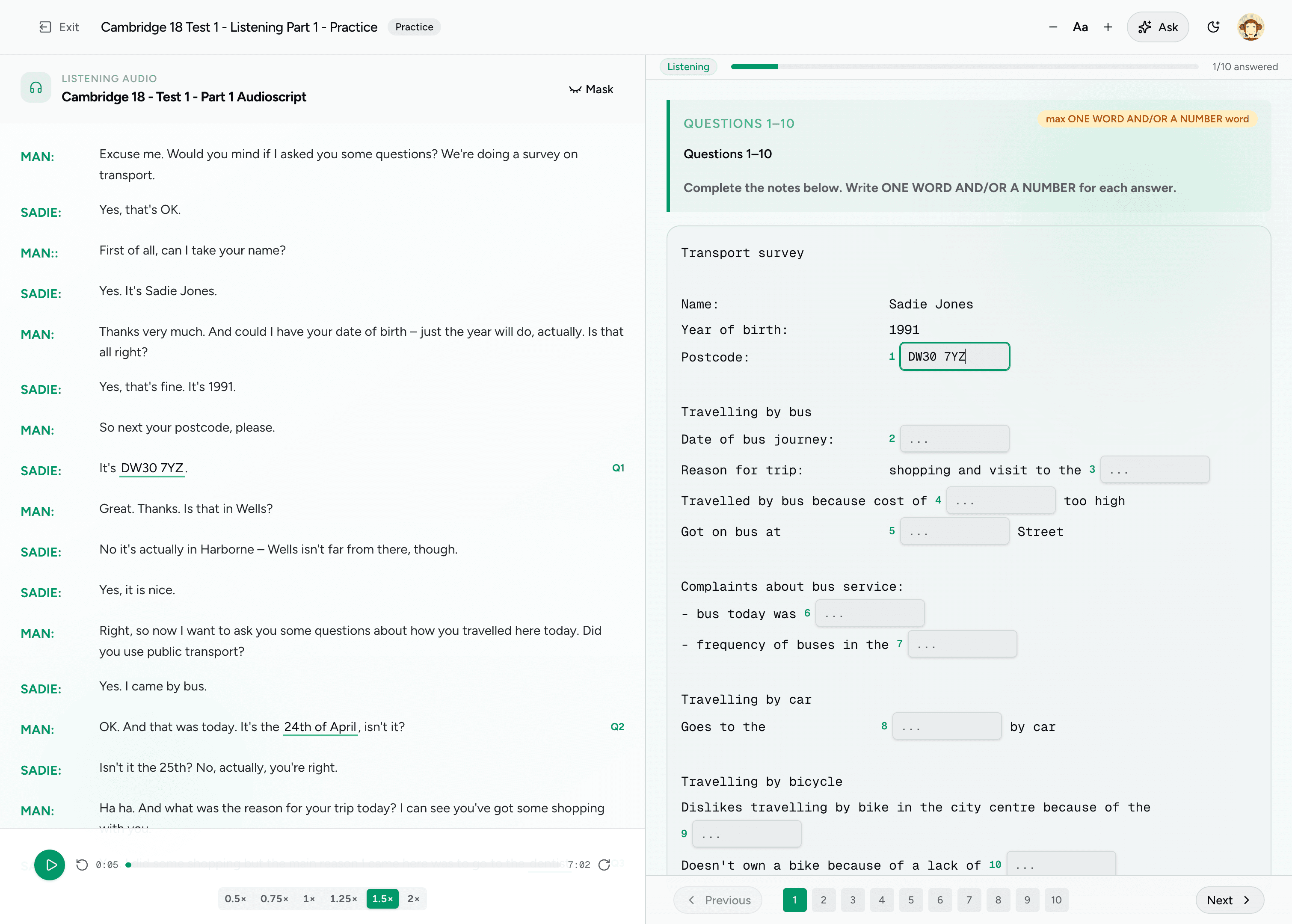Jump to question 8 in pagination

click(x=998, y=900)
